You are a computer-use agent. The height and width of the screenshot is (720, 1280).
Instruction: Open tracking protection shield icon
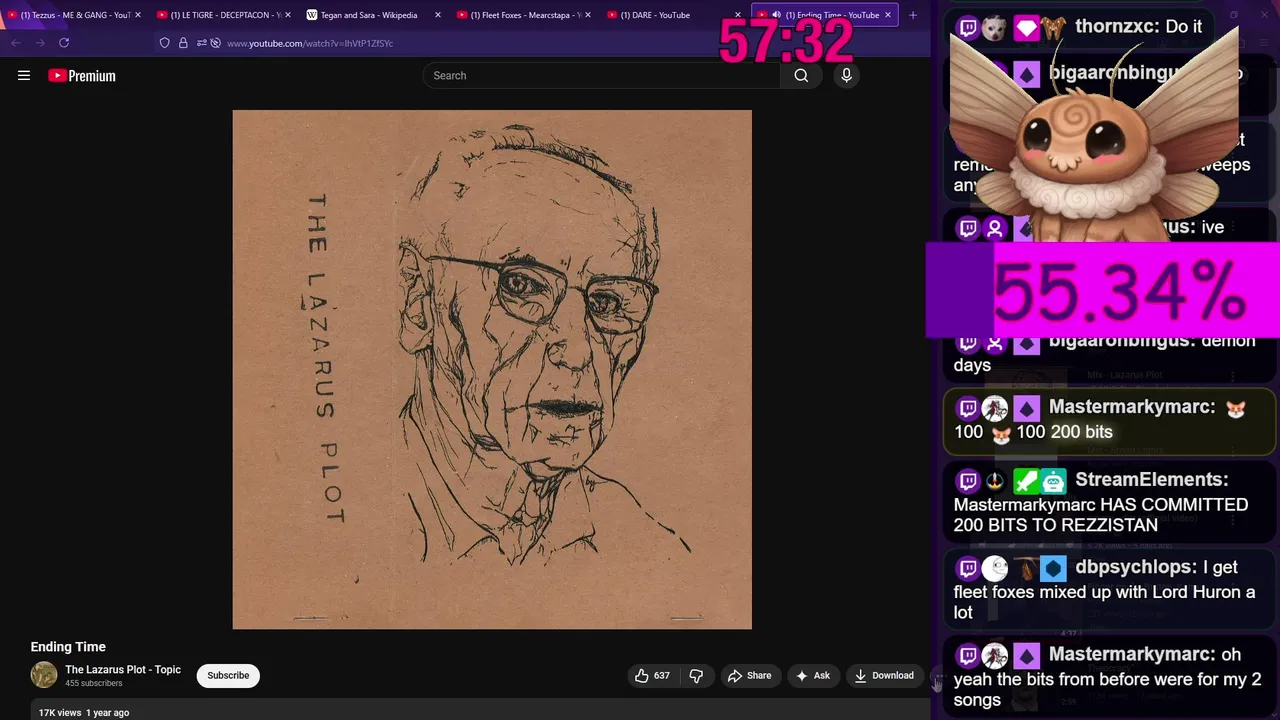pos(165,43)
